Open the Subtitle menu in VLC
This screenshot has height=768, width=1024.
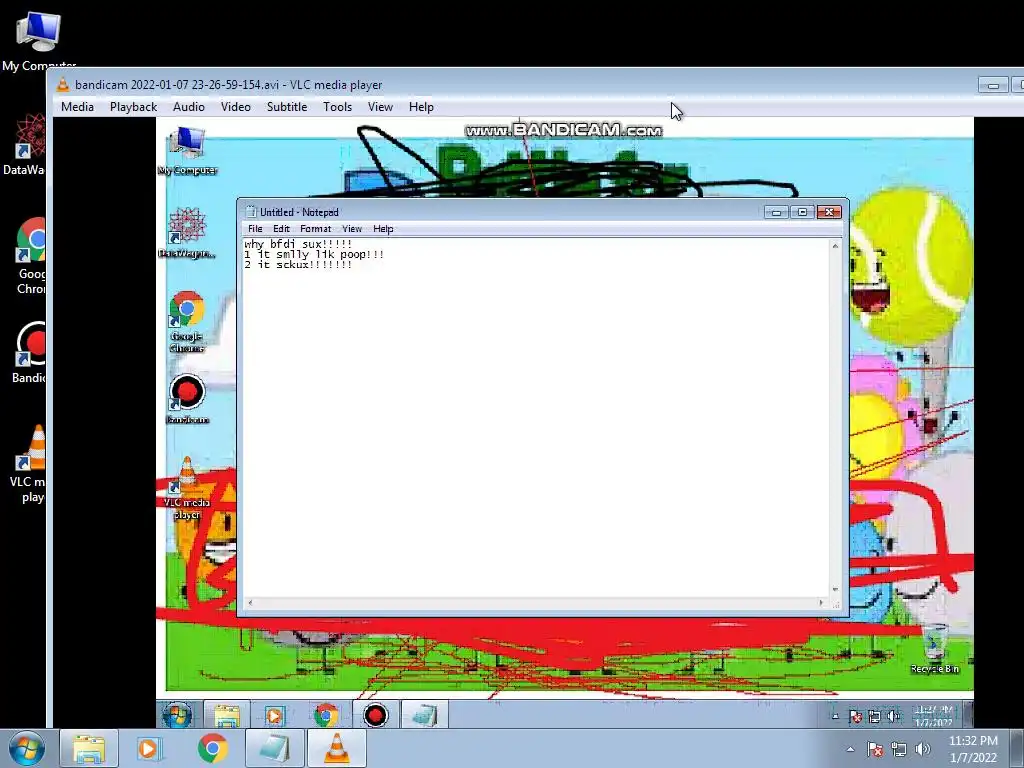pyautogui.click(x=287, y=106)
